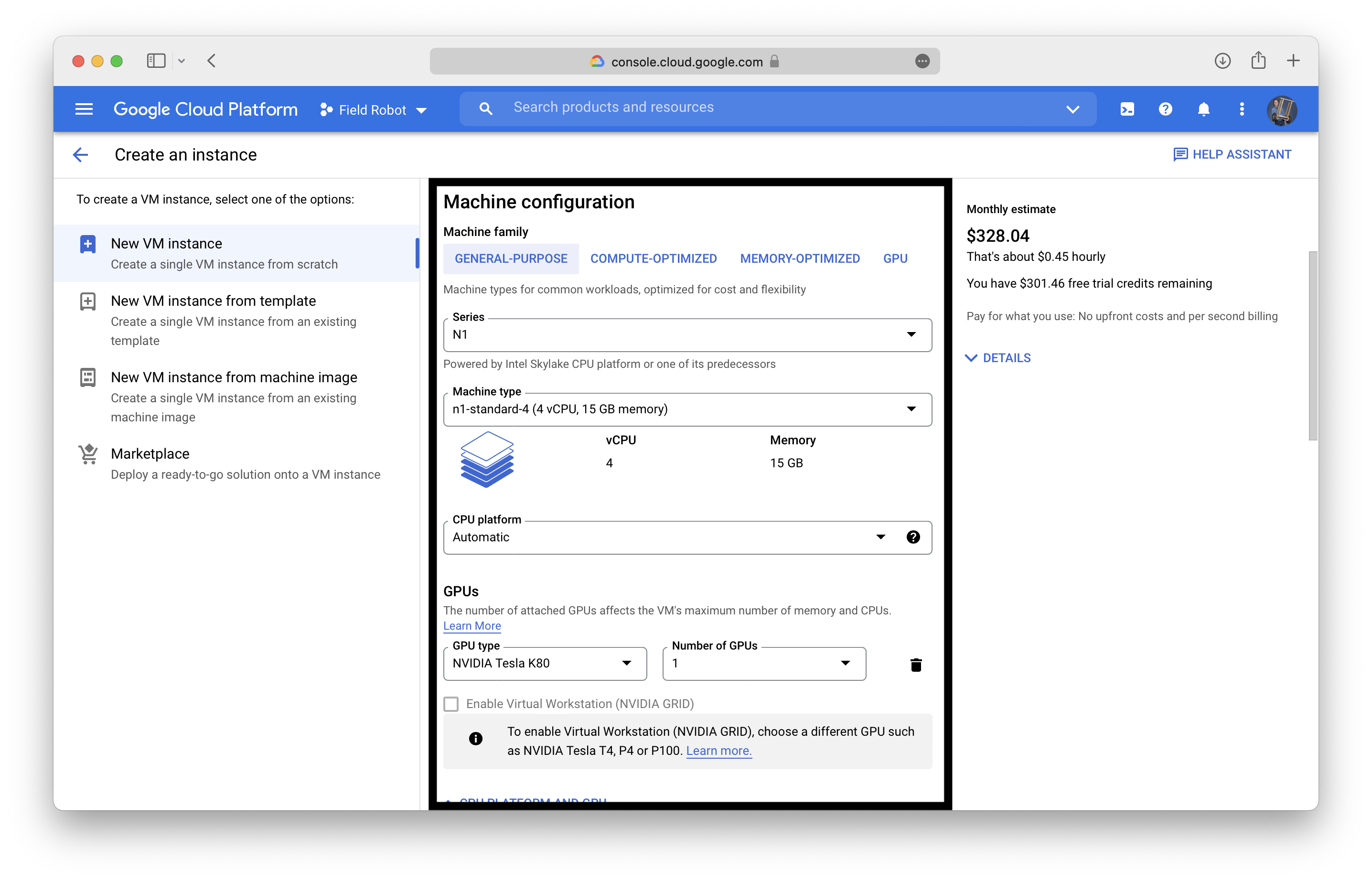Switch to the COMPUTE-OPTIMIZED tab
Image resolution: width=1372 pixels, height=881 pixels.
[653, 258]
